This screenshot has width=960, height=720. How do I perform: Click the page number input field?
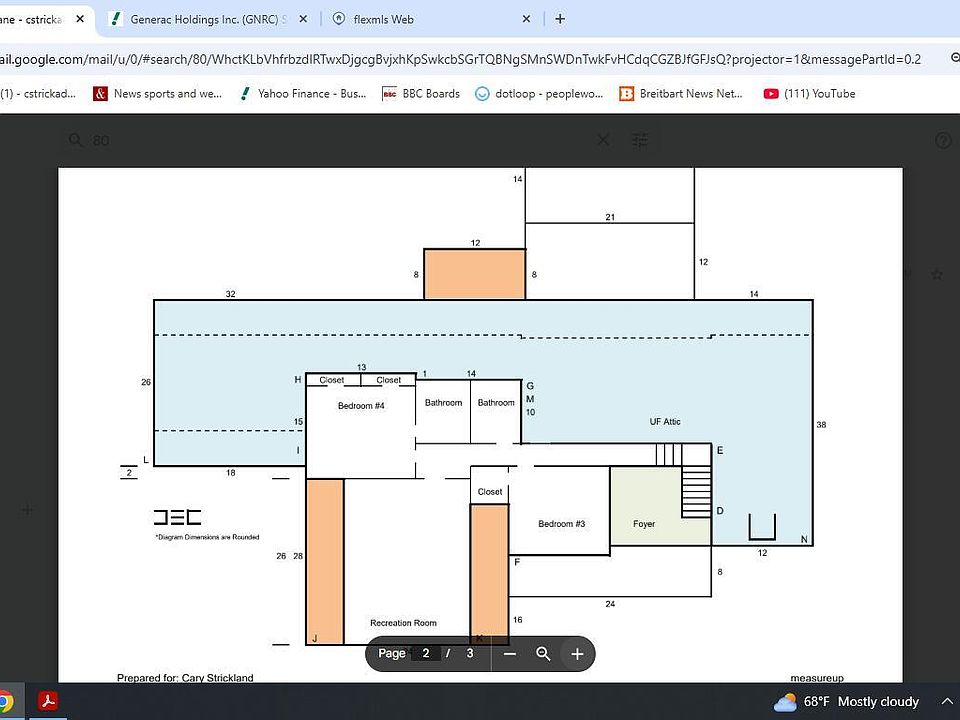[426, 654]
